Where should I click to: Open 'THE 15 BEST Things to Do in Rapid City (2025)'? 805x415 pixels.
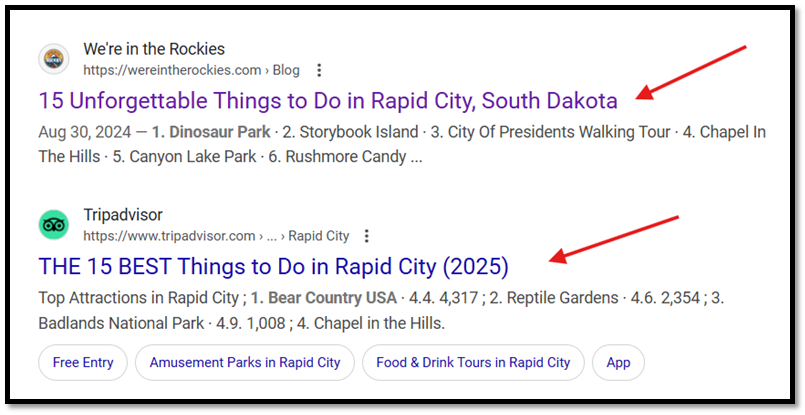273,267
